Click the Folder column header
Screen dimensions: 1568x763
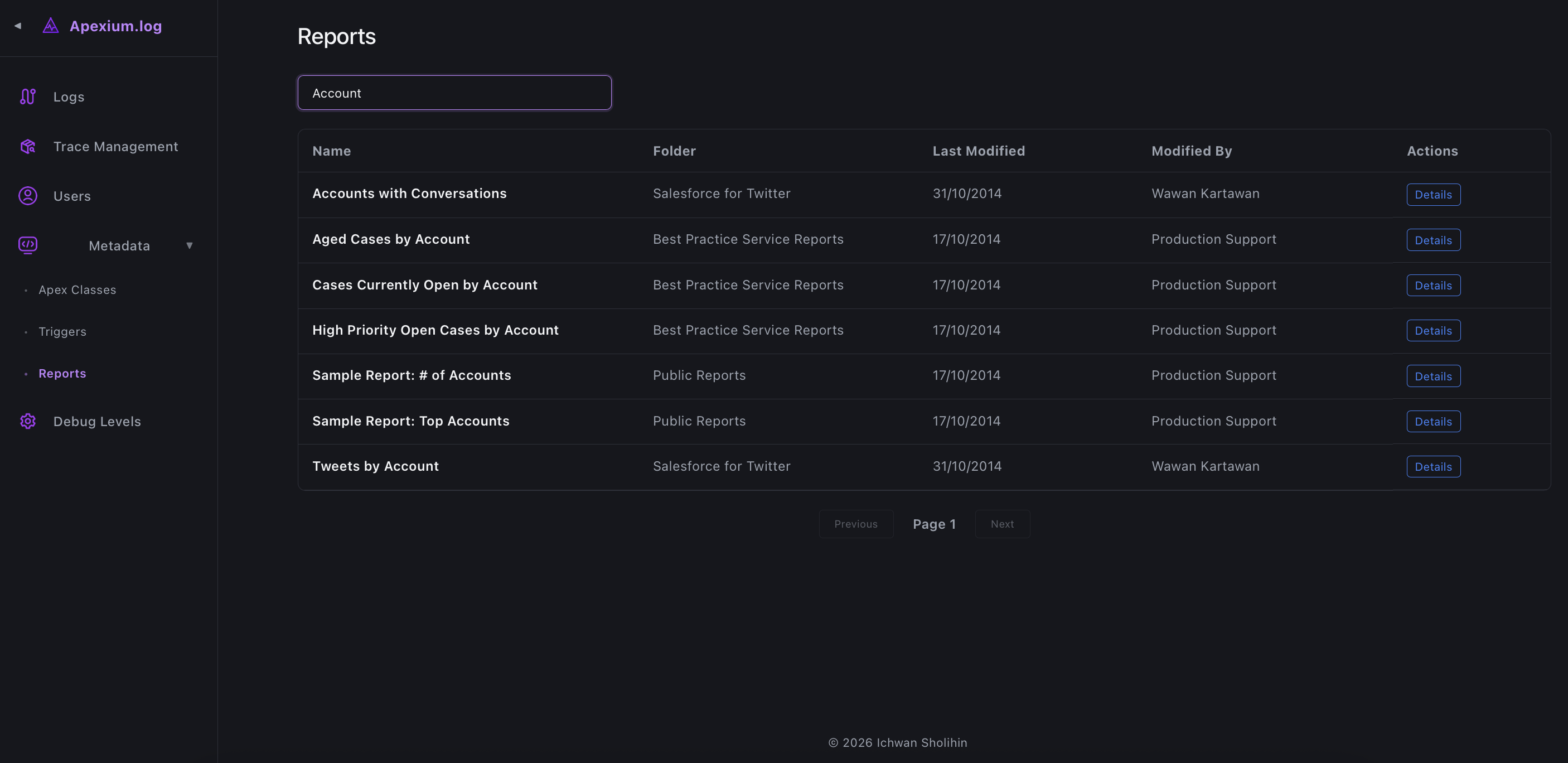tap(674, 151)
